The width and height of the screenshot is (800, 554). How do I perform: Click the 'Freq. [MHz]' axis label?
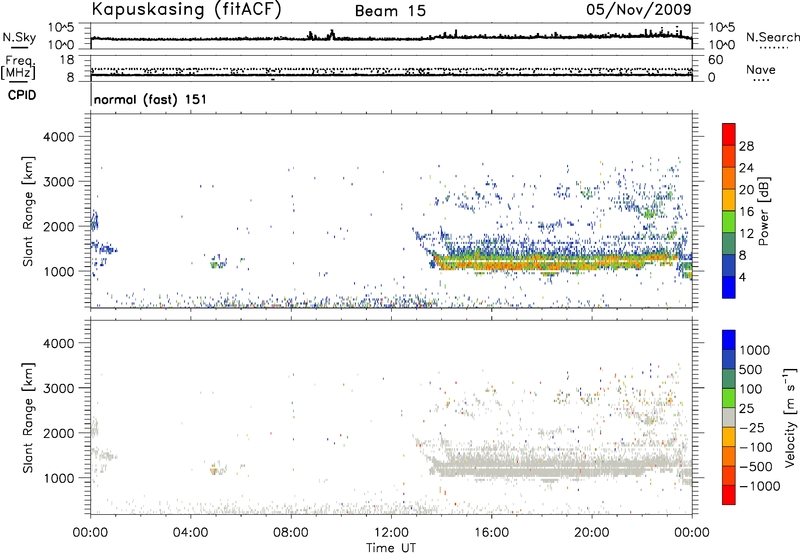(18, 68)
